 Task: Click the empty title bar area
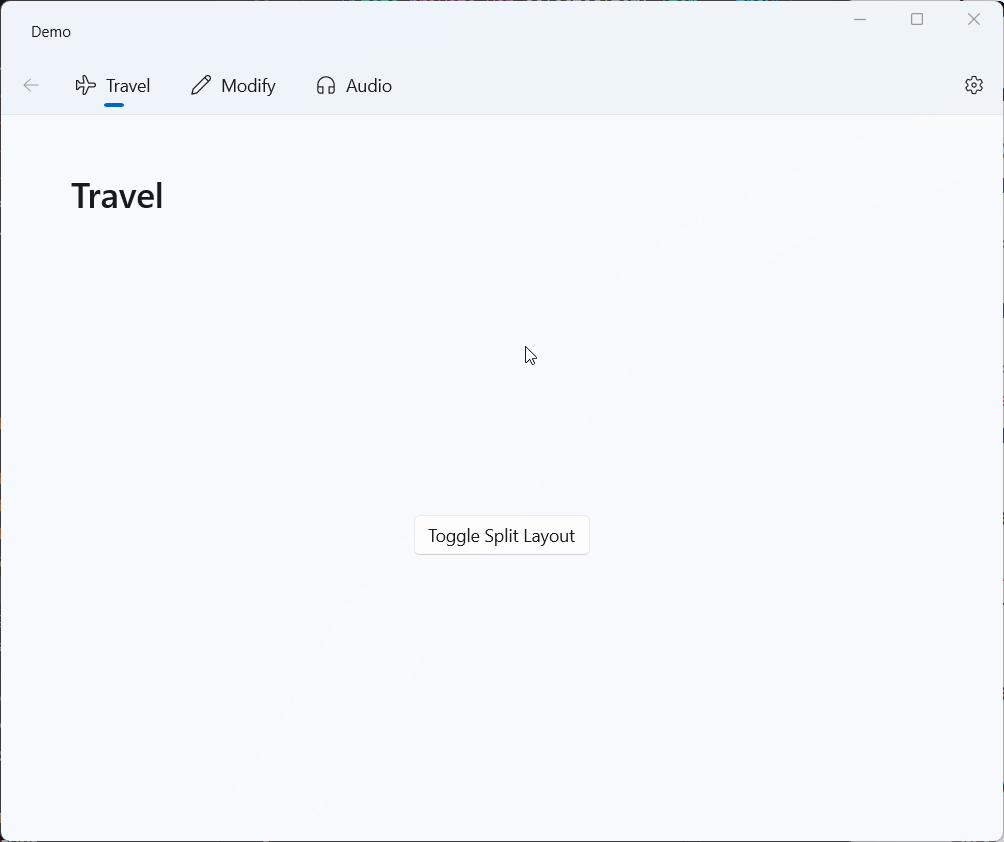(450, 30)
